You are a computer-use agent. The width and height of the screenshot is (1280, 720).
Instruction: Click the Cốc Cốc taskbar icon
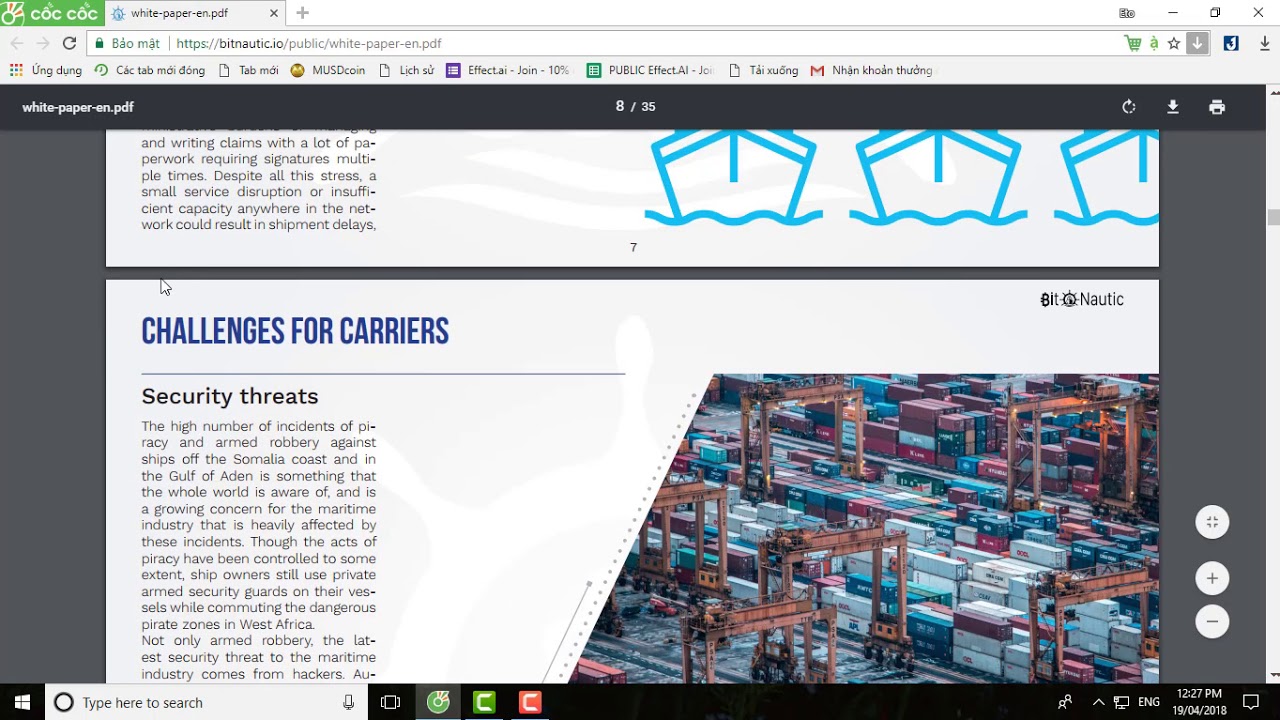tap(438, 702)
